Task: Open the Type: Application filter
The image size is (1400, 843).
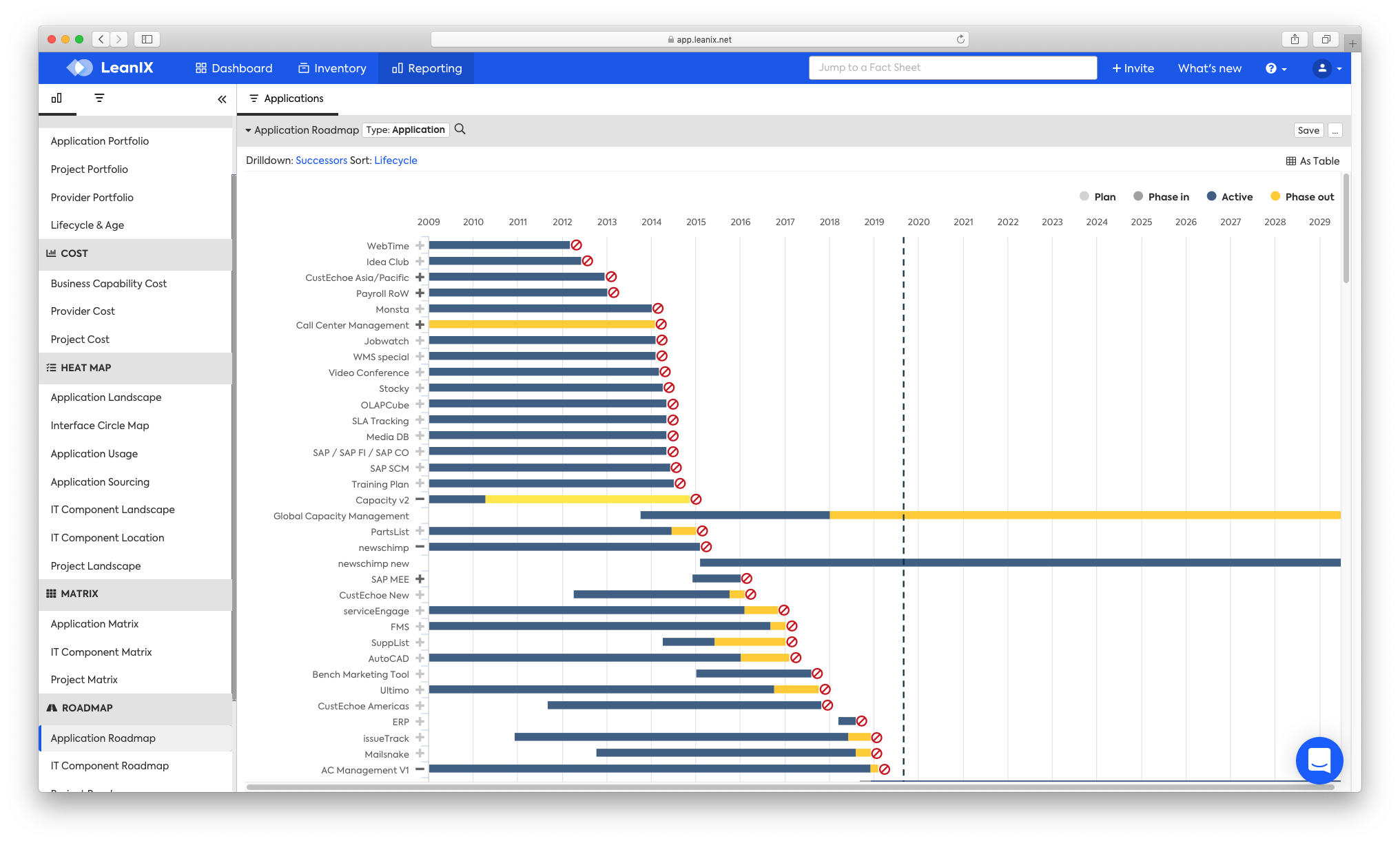Action: coord(405,129)
